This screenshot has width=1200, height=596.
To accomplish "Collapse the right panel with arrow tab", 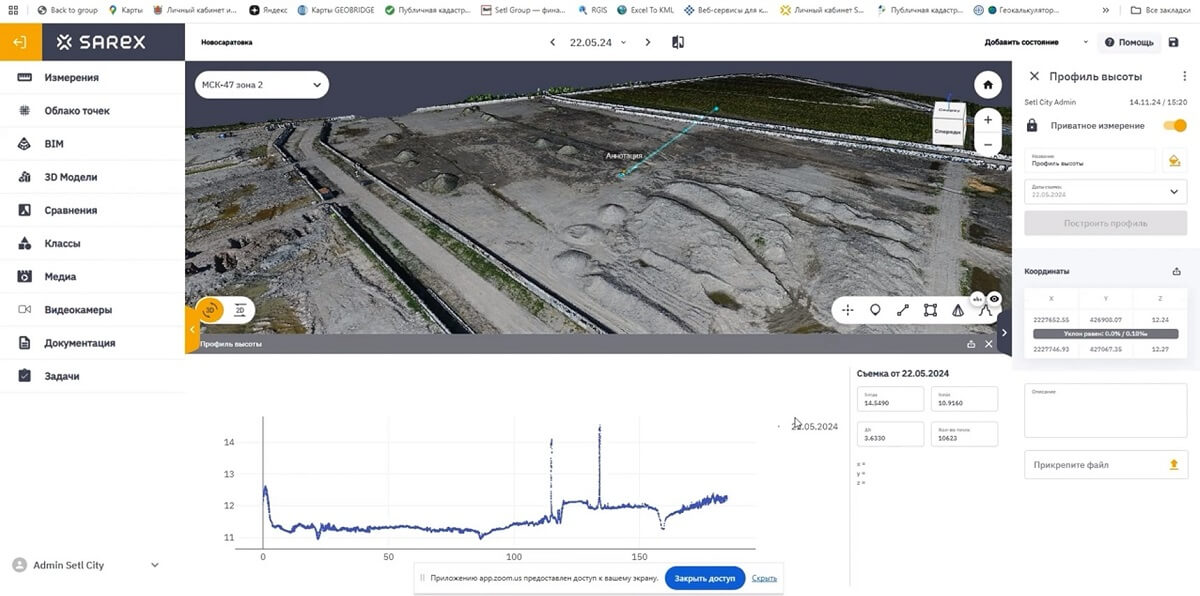I will click(x=1005, y=333).
